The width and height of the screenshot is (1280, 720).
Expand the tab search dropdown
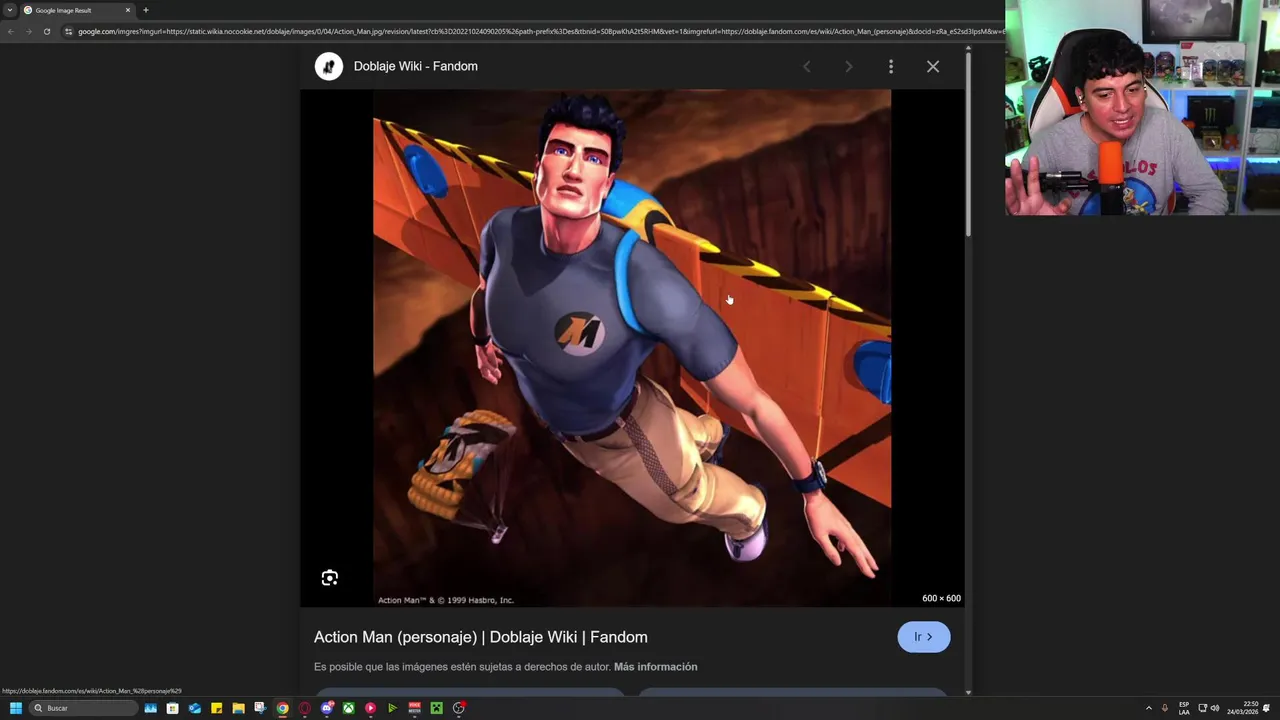9,10
